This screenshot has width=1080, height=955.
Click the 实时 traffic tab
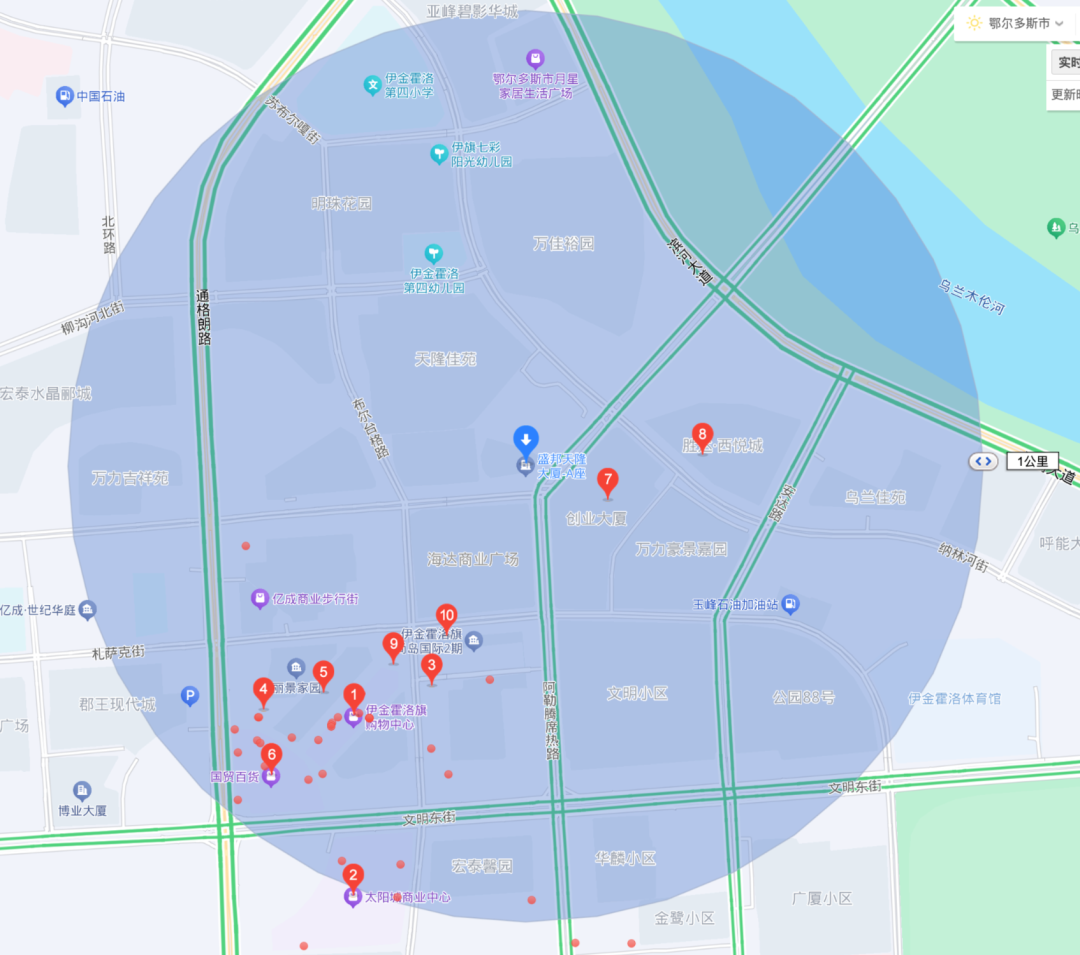tap(1066, 63)
